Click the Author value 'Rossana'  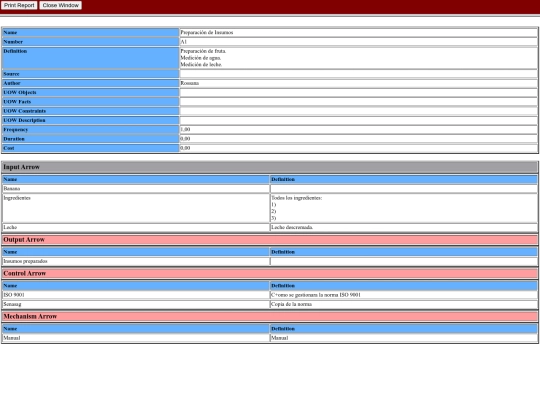(189, 83)
